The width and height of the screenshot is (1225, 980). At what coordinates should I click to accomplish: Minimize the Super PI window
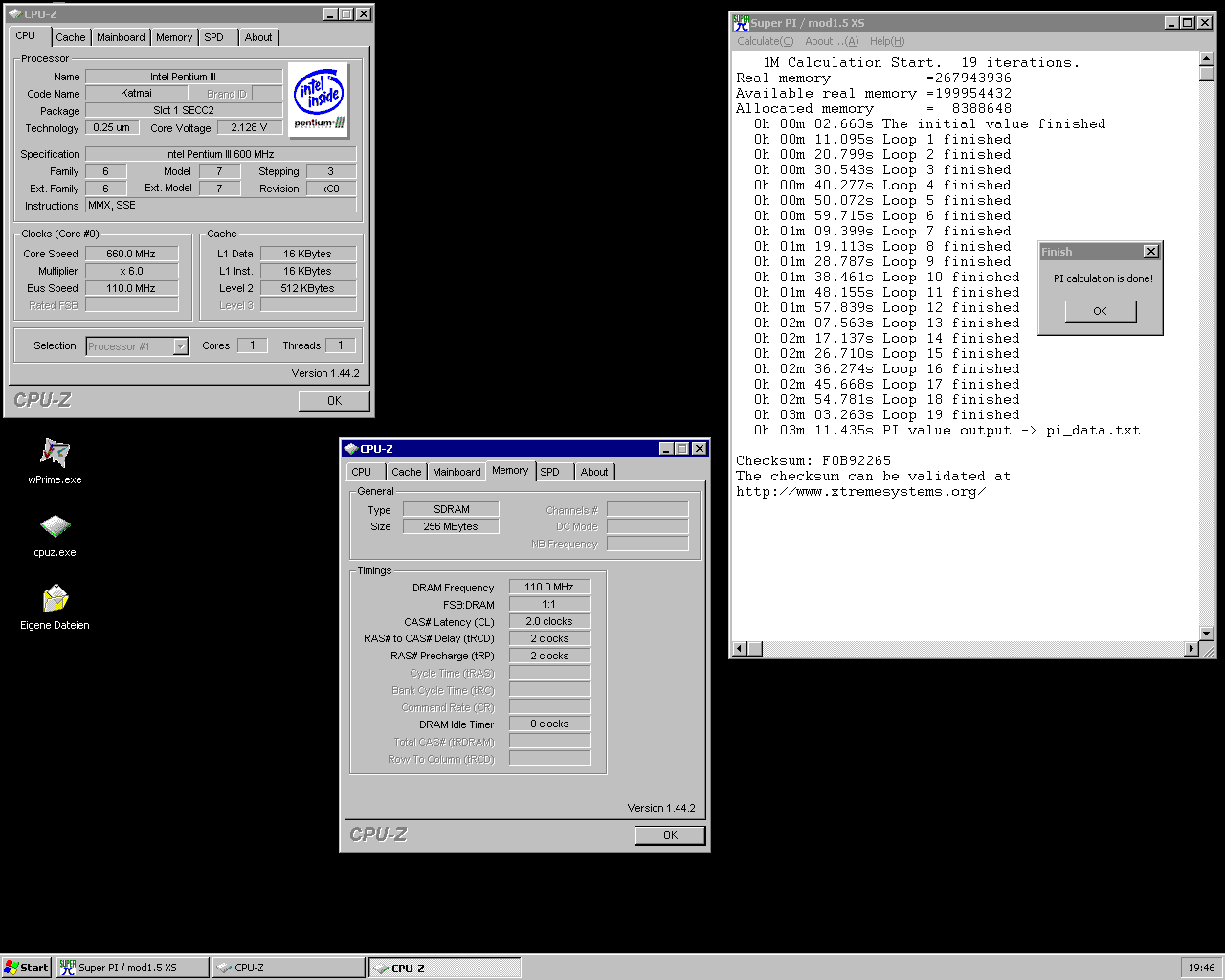(1172, 23)
